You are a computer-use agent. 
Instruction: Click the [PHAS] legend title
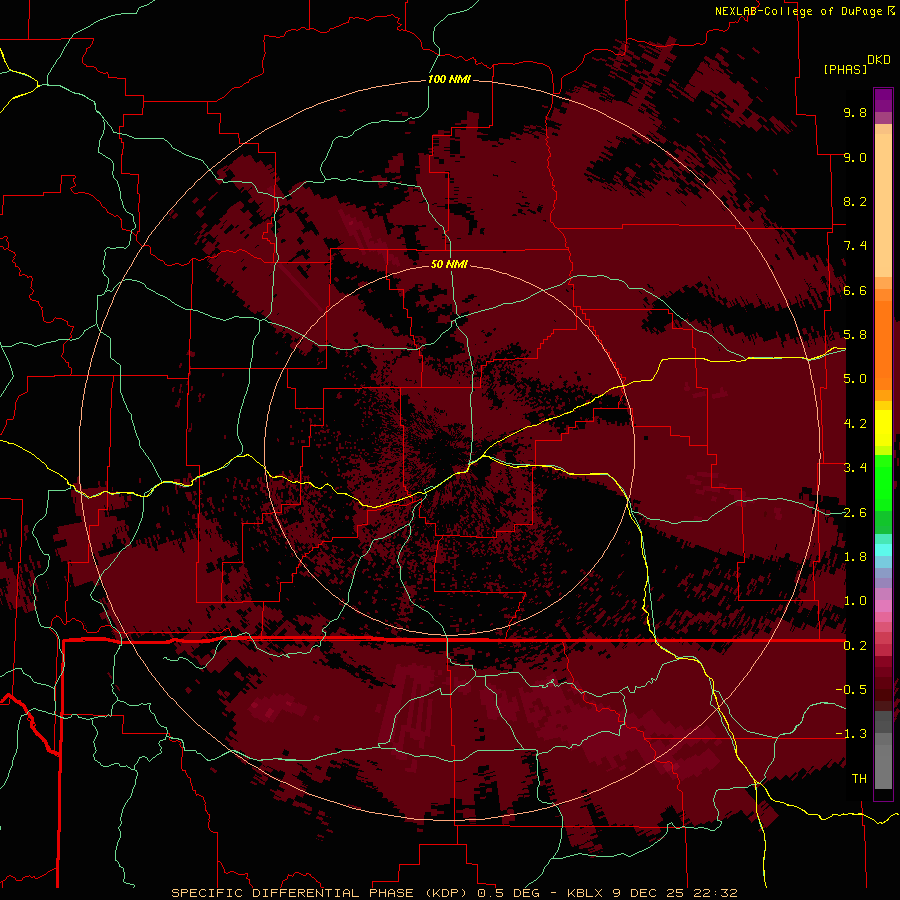[x=845, y=70]
